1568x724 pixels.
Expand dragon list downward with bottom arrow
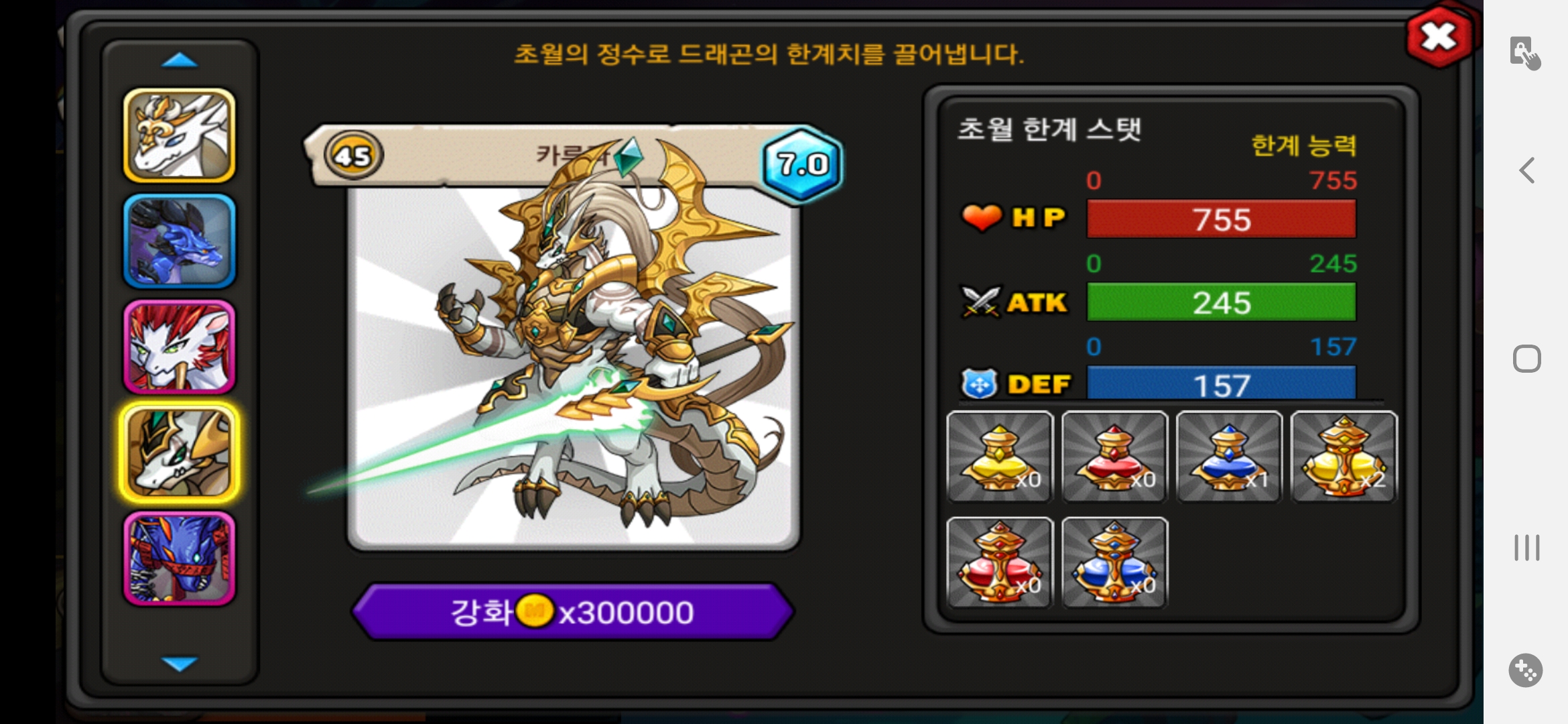(180, 663)
